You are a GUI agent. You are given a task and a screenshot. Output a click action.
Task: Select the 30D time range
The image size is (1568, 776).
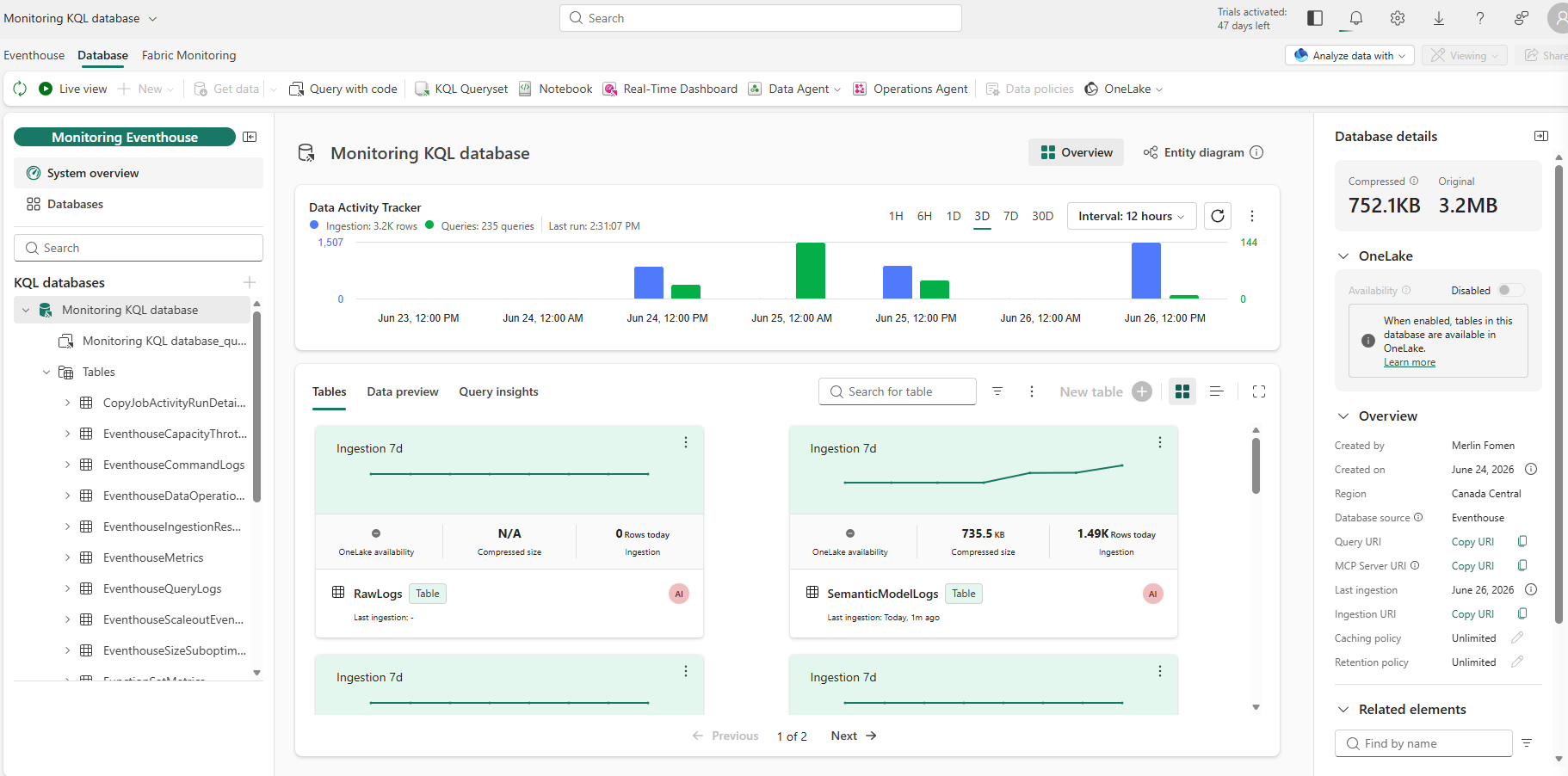1042,216
